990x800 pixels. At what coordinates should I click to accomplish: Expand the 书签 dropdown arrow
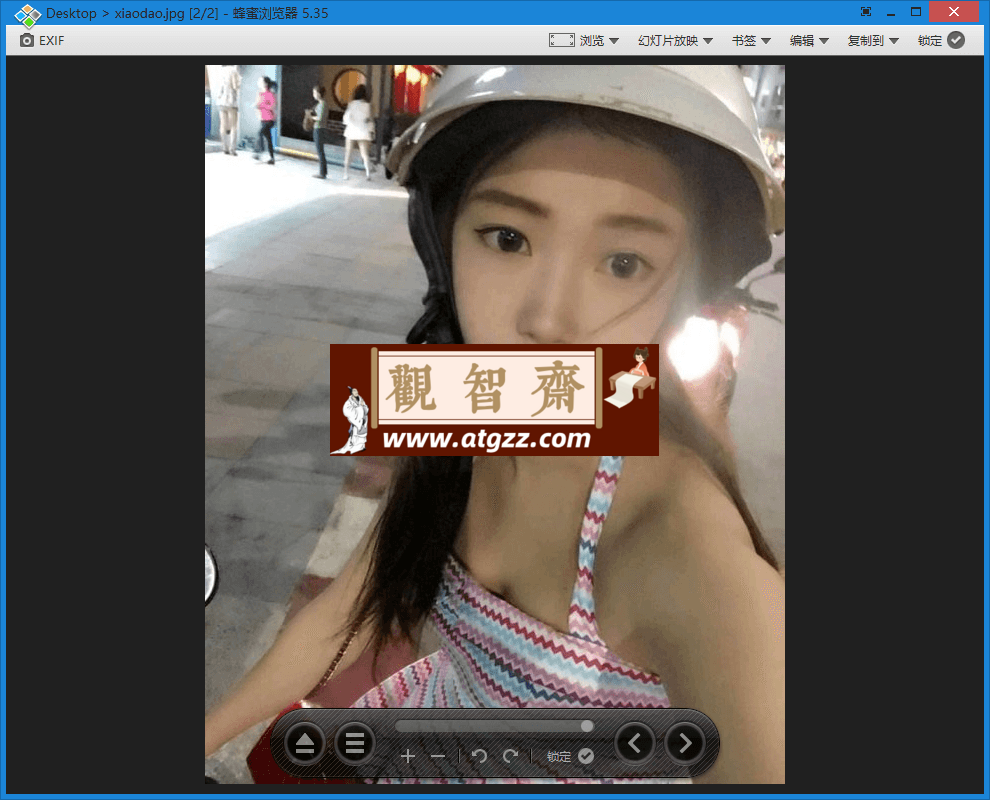click(766, 41)
